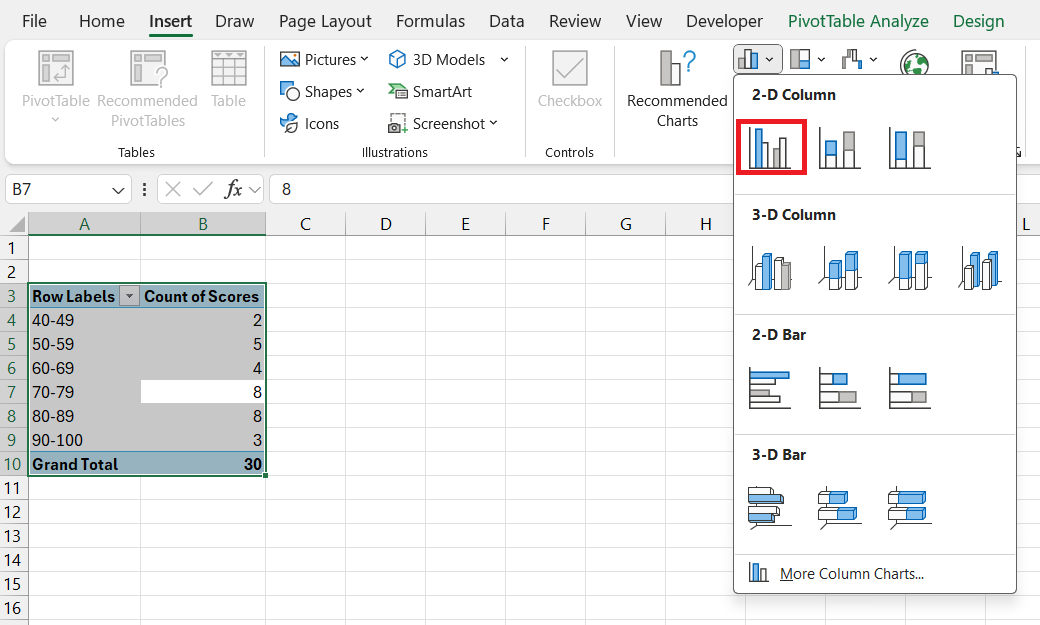1040x625 pixels.
Task: Click the Table icon
Action: [x=228, y=68]
